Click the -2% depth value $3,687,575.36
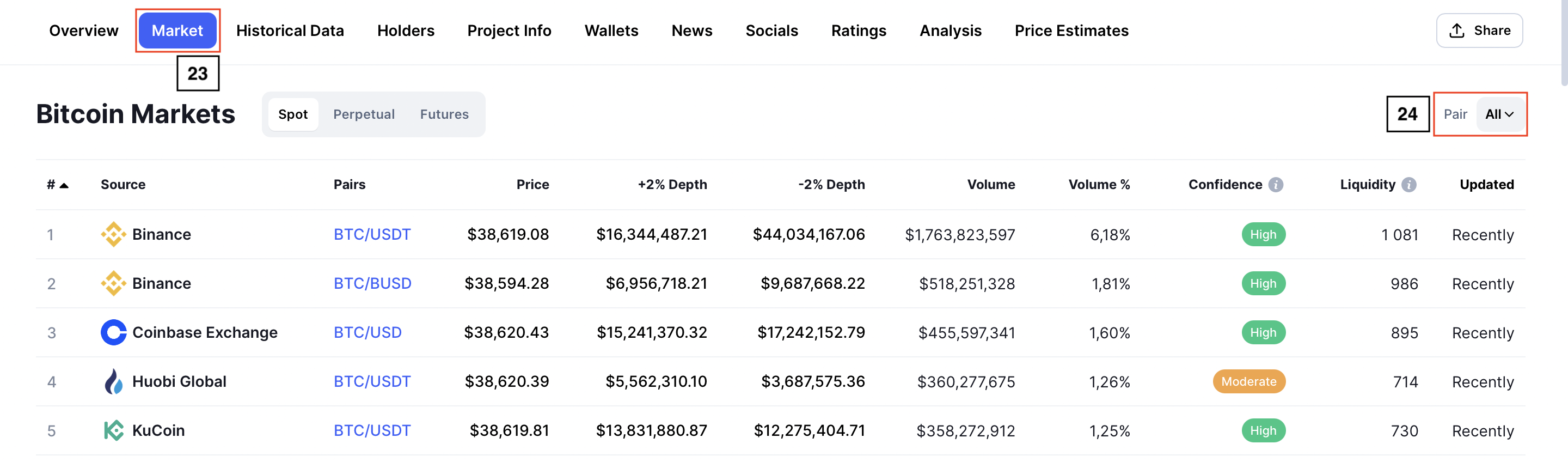 coord(813,381)
